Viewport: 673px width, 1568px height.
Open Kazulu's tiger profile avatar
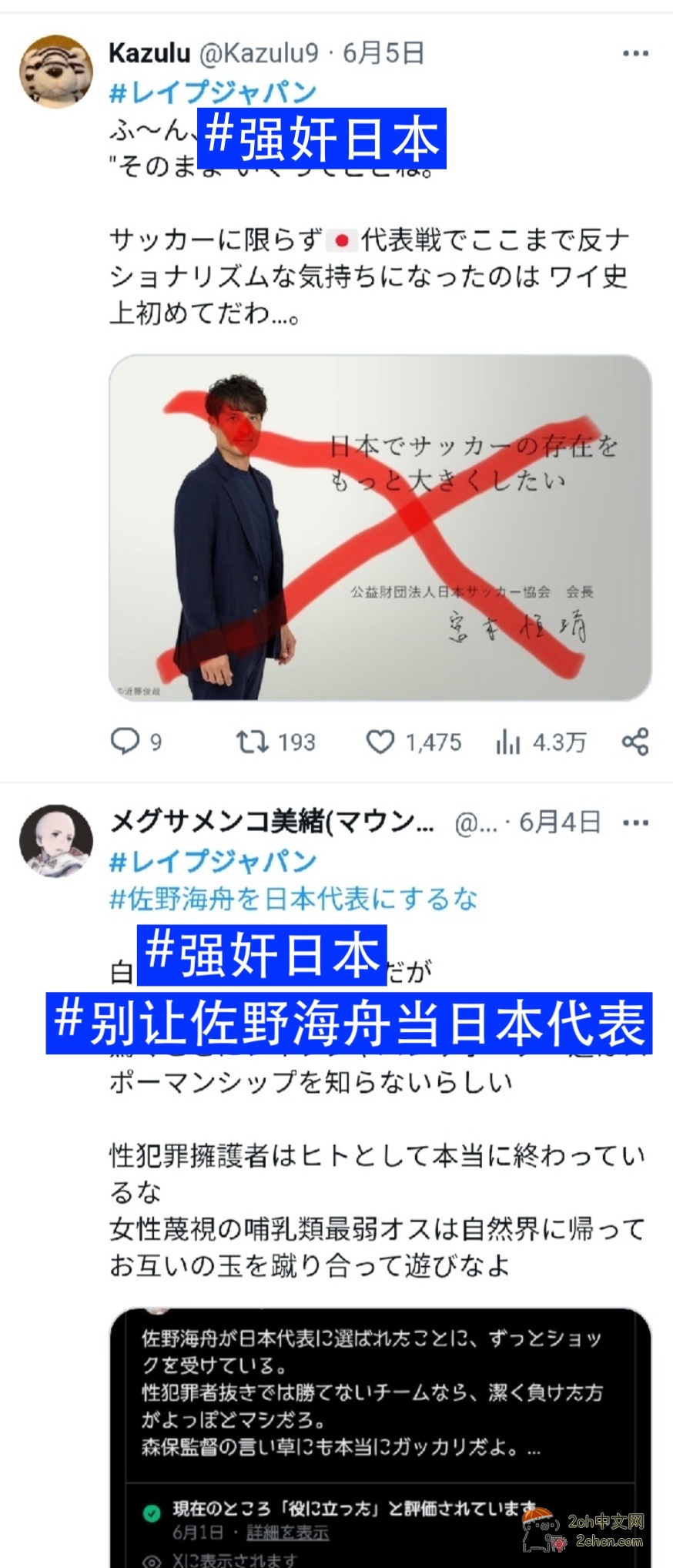click(55, 72)
